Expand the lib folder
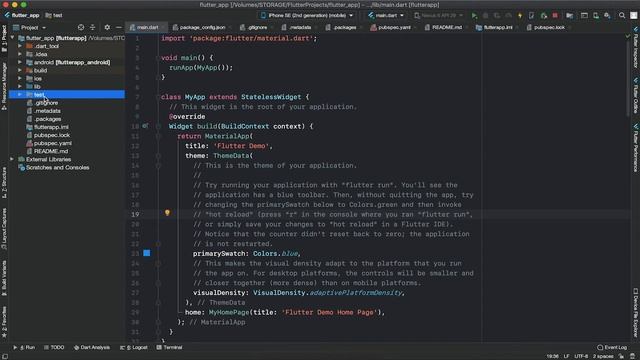This screenshot has width=640, height=360. pos(20,87)
